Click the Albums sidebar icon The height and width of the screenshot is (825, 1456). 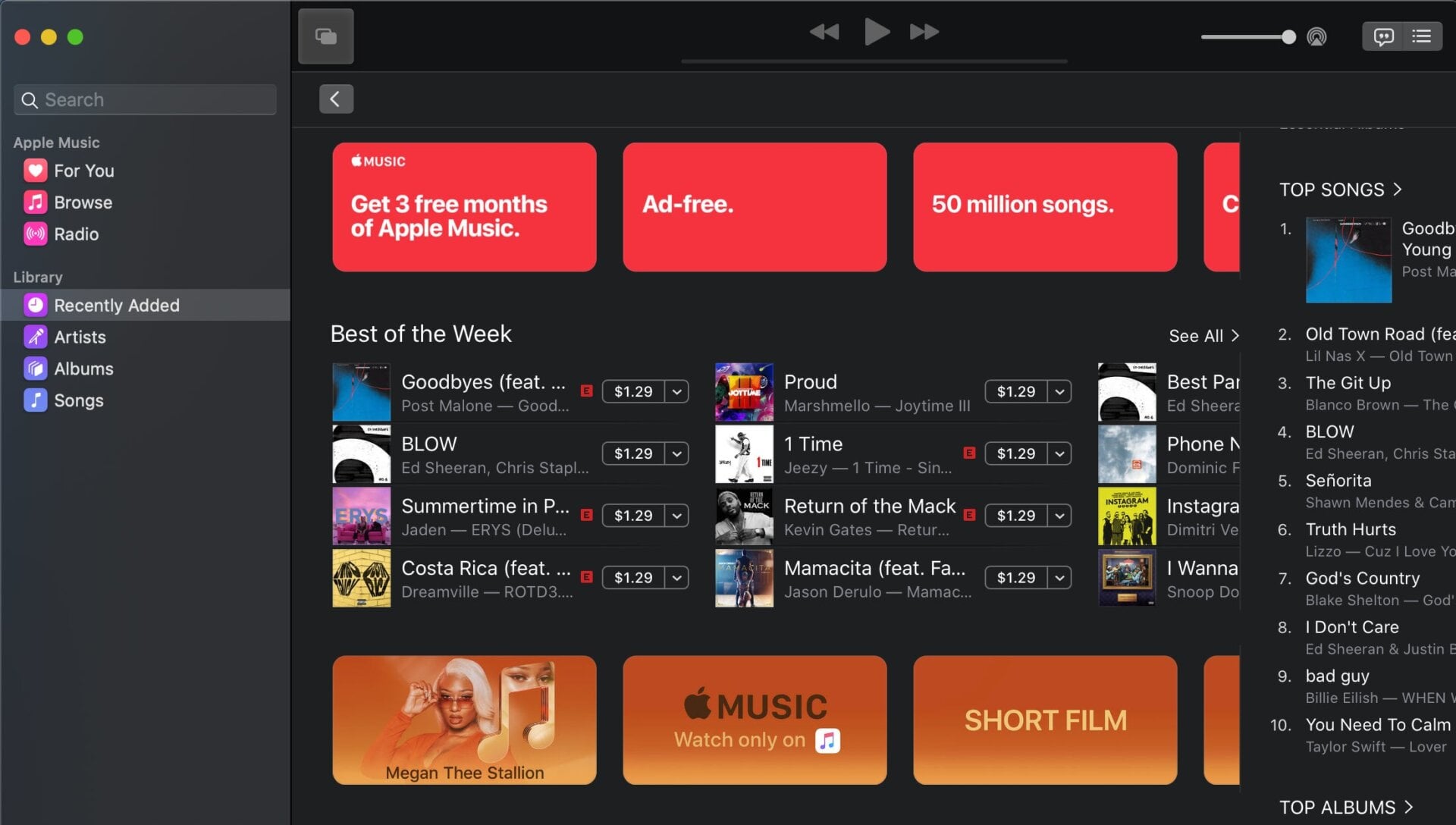tap(35, 369)
